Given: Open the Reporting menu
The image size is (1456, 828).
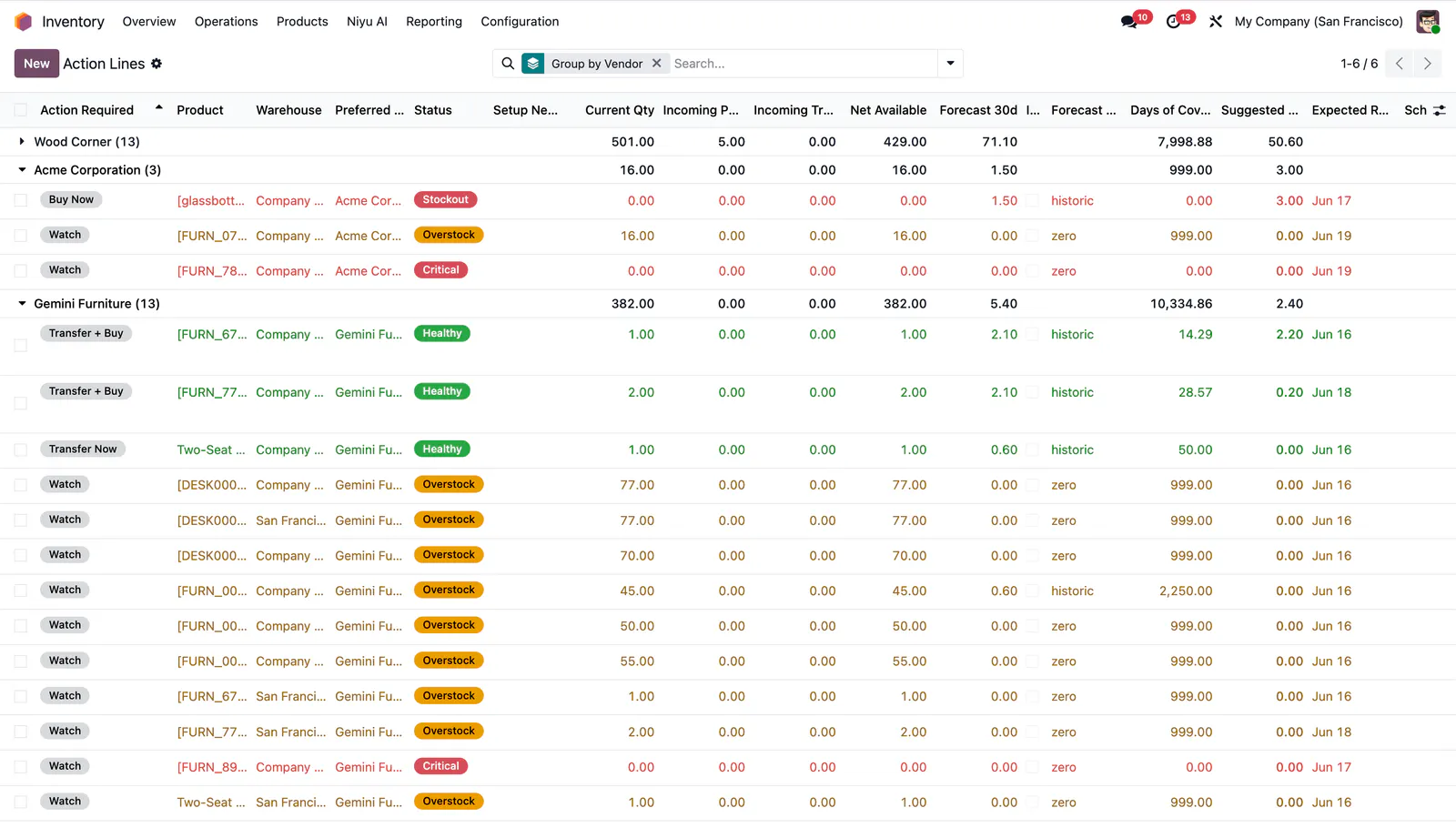Looking at the screenshot, I should 434,22.
